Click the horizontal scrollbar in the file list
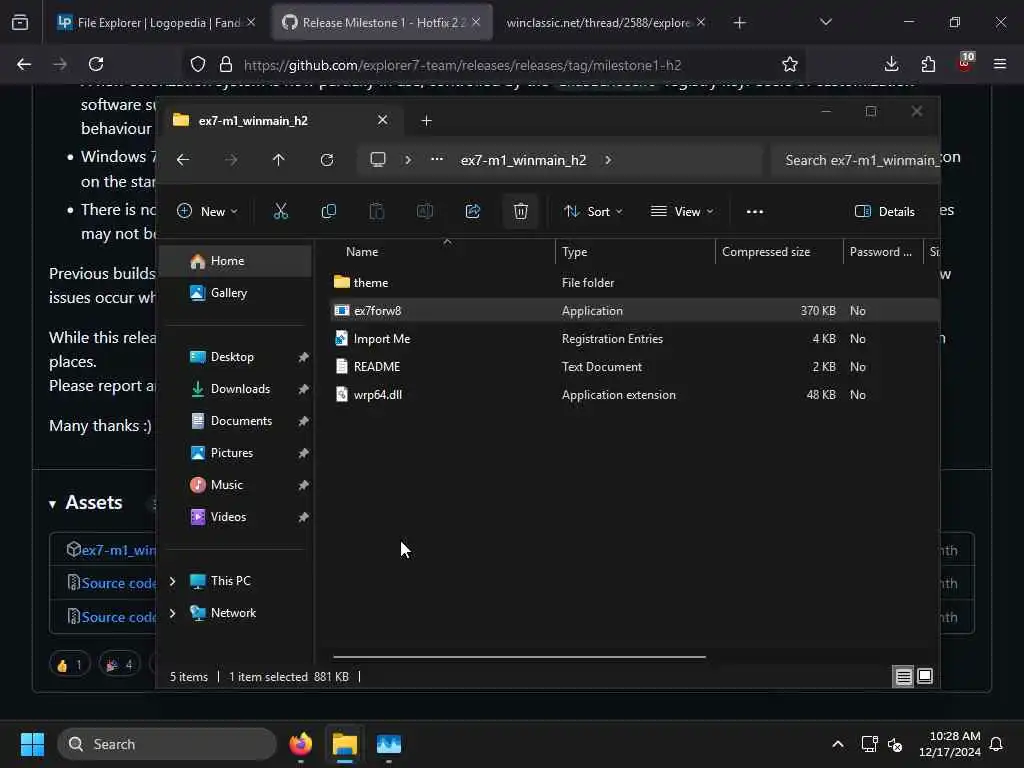The image size is (1024, 768). tap(519, 657)
